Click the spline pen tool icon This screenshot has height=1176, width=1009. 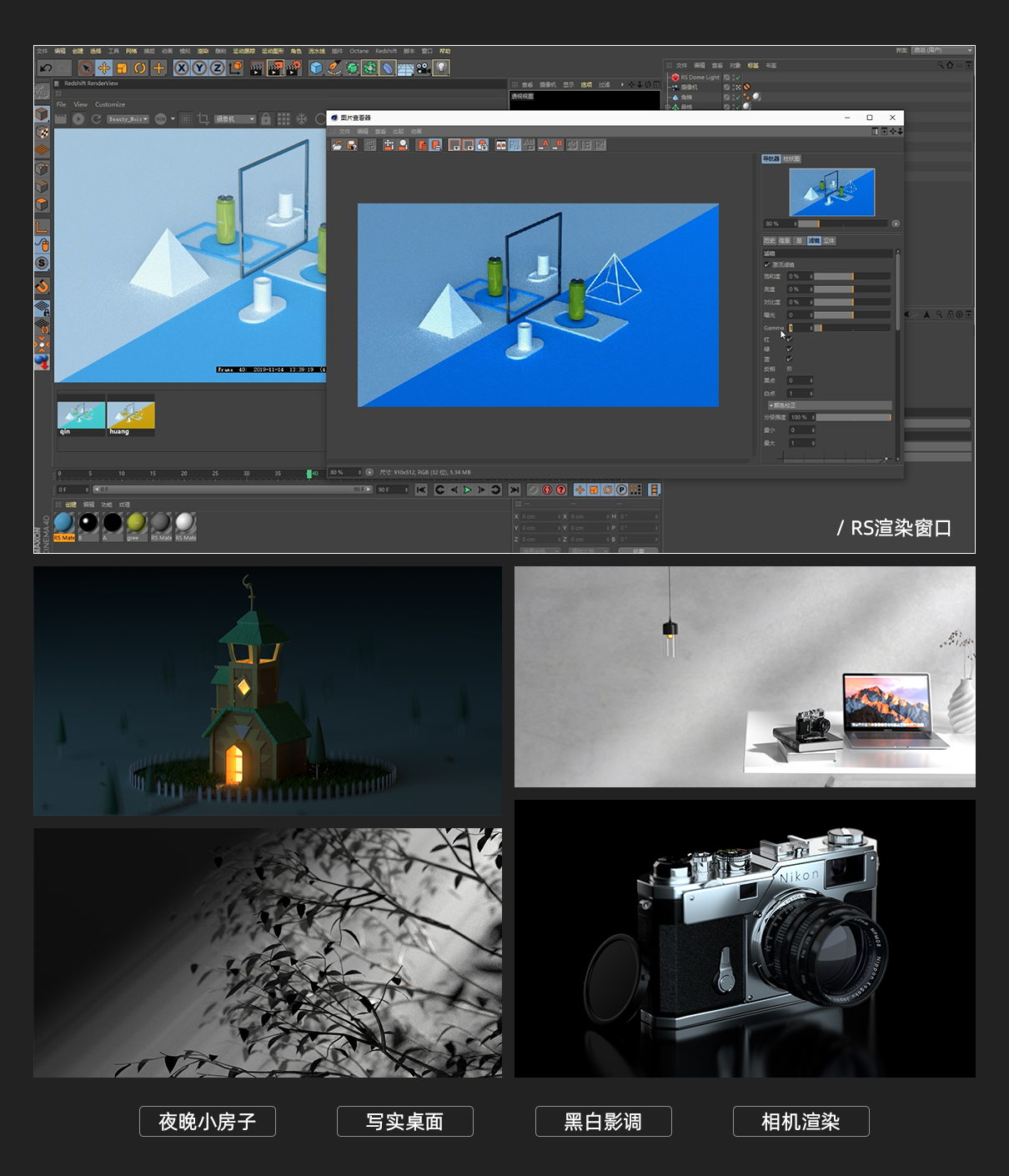tap(334, 68)
